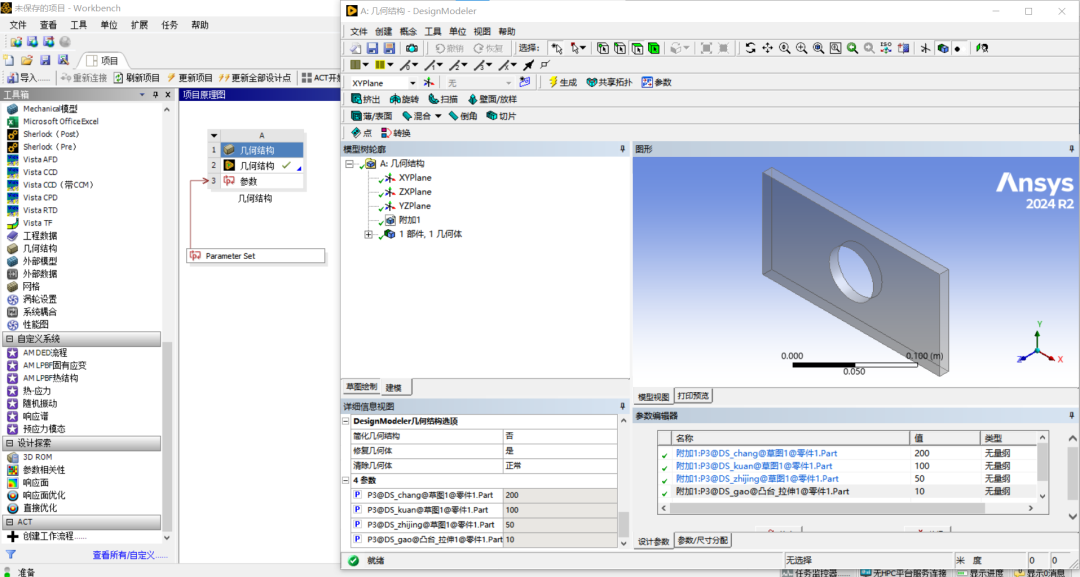Click Share Topology (共享拓扑) in DesignModeler

tap(609, 82)
